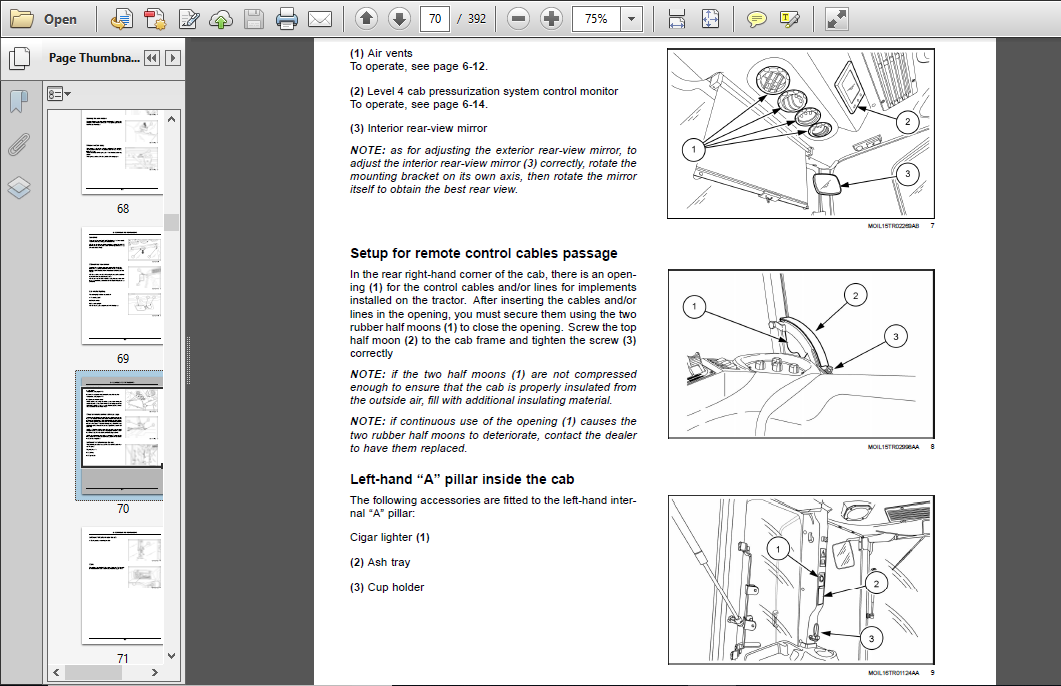Screen dimensions: 1061x686
Task: Click the 'Left-hand "A" pillar inside the cab' heading
Action: 461,479
